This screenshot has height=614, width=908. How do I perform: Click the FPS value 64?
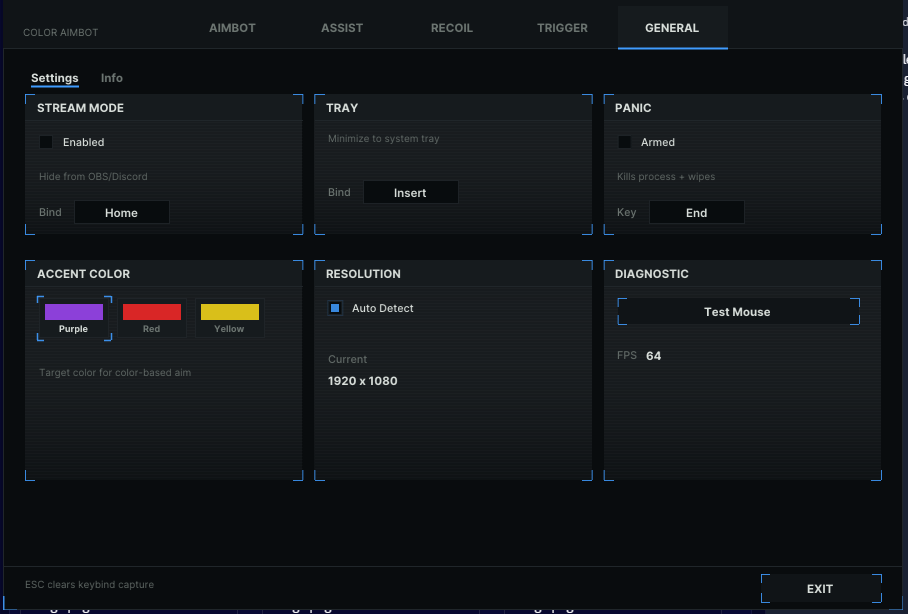coord(653,356)
